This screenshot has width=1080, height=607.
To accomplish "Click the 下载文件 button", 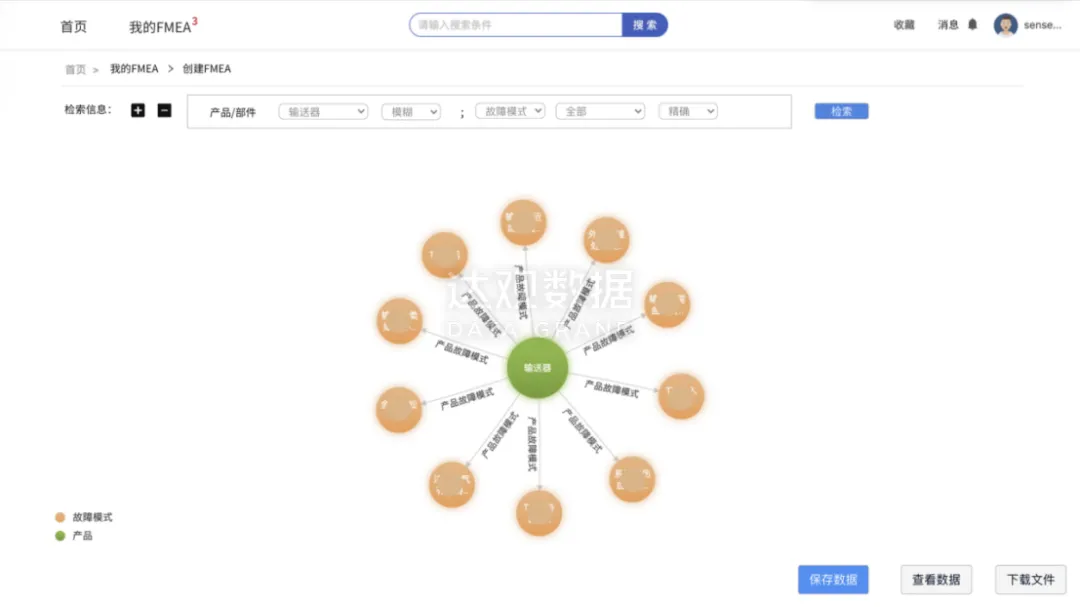I will 1030,579.
